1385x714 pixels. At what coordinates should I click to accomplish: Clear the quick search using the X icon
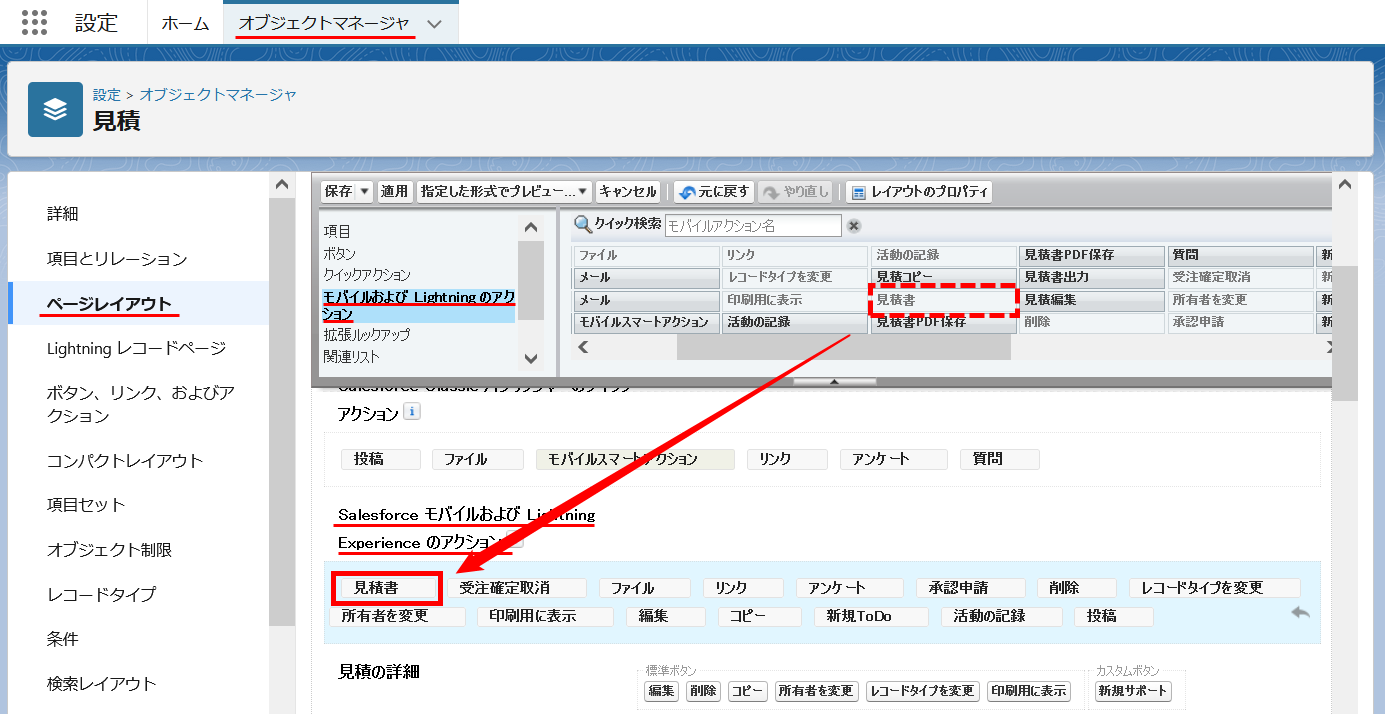tap(855, 224)
